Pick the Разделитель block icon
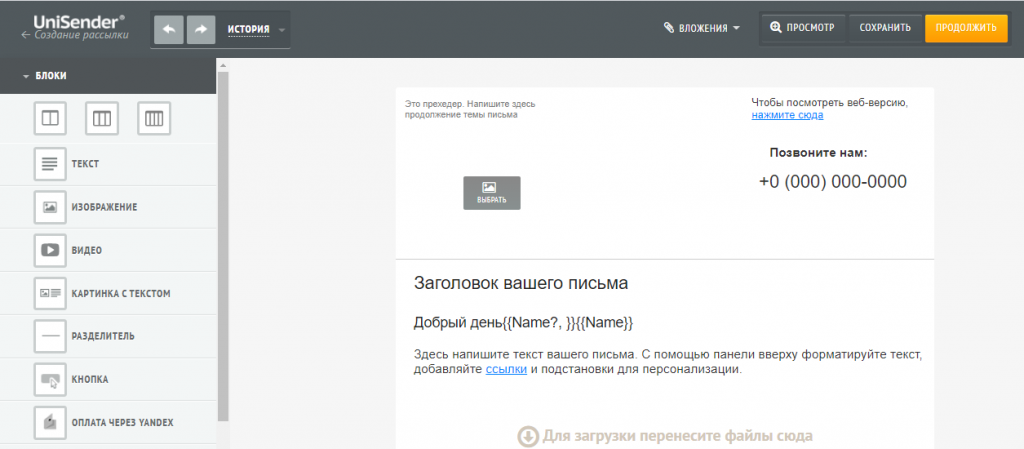Screen dimensions: 1024x449 49,336
